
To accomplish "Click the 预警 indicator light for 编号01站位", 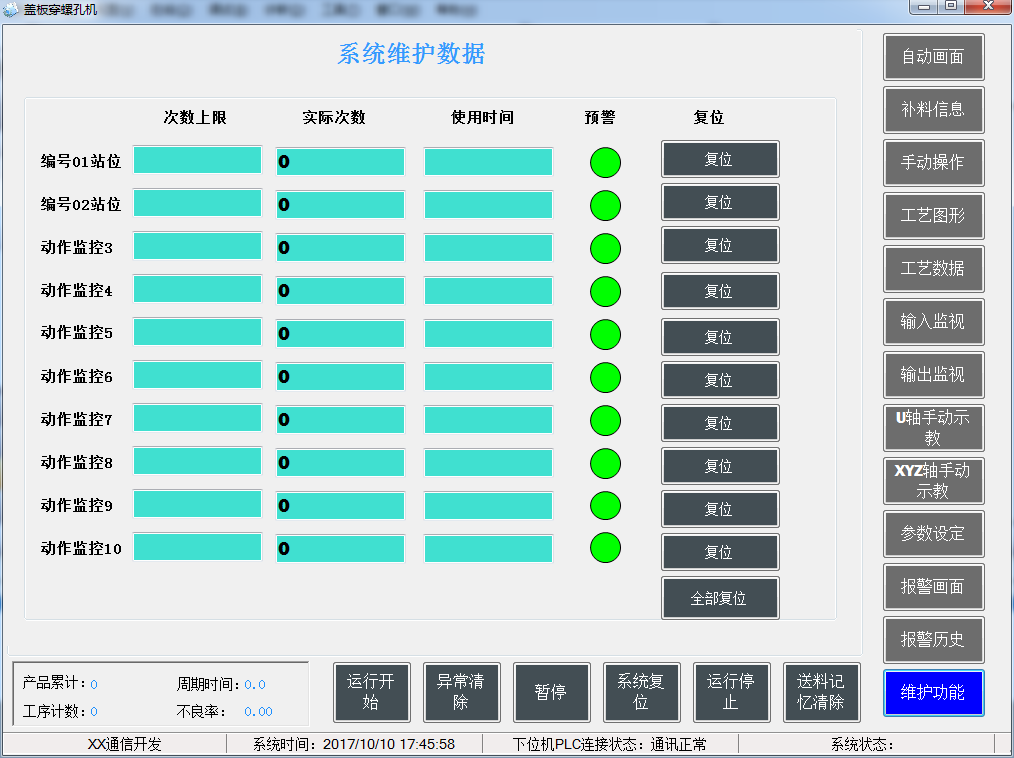I will coord(605,162).
